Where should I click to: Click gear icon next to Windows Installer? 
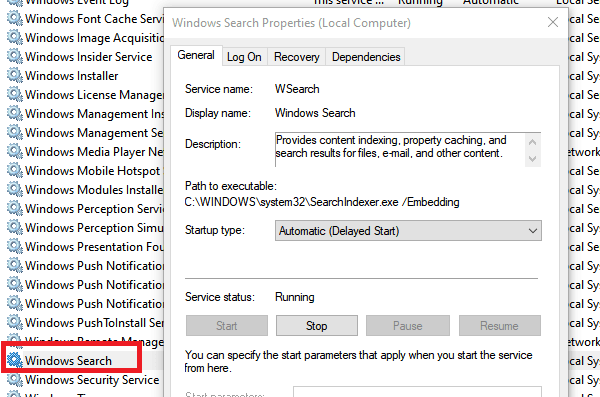tap(15, 75)
